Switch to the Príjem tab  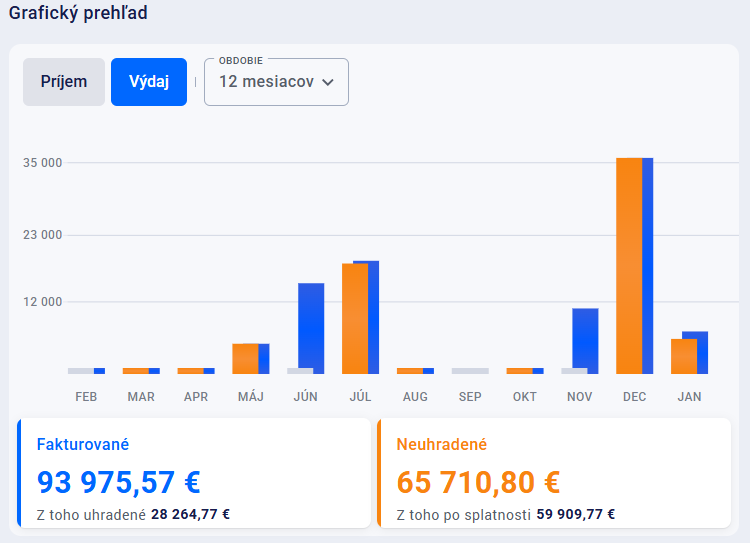pos(64,82)
